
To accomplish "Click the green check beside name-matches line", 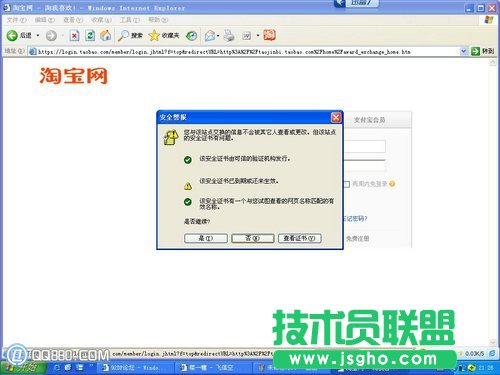I will coord(188,202).
